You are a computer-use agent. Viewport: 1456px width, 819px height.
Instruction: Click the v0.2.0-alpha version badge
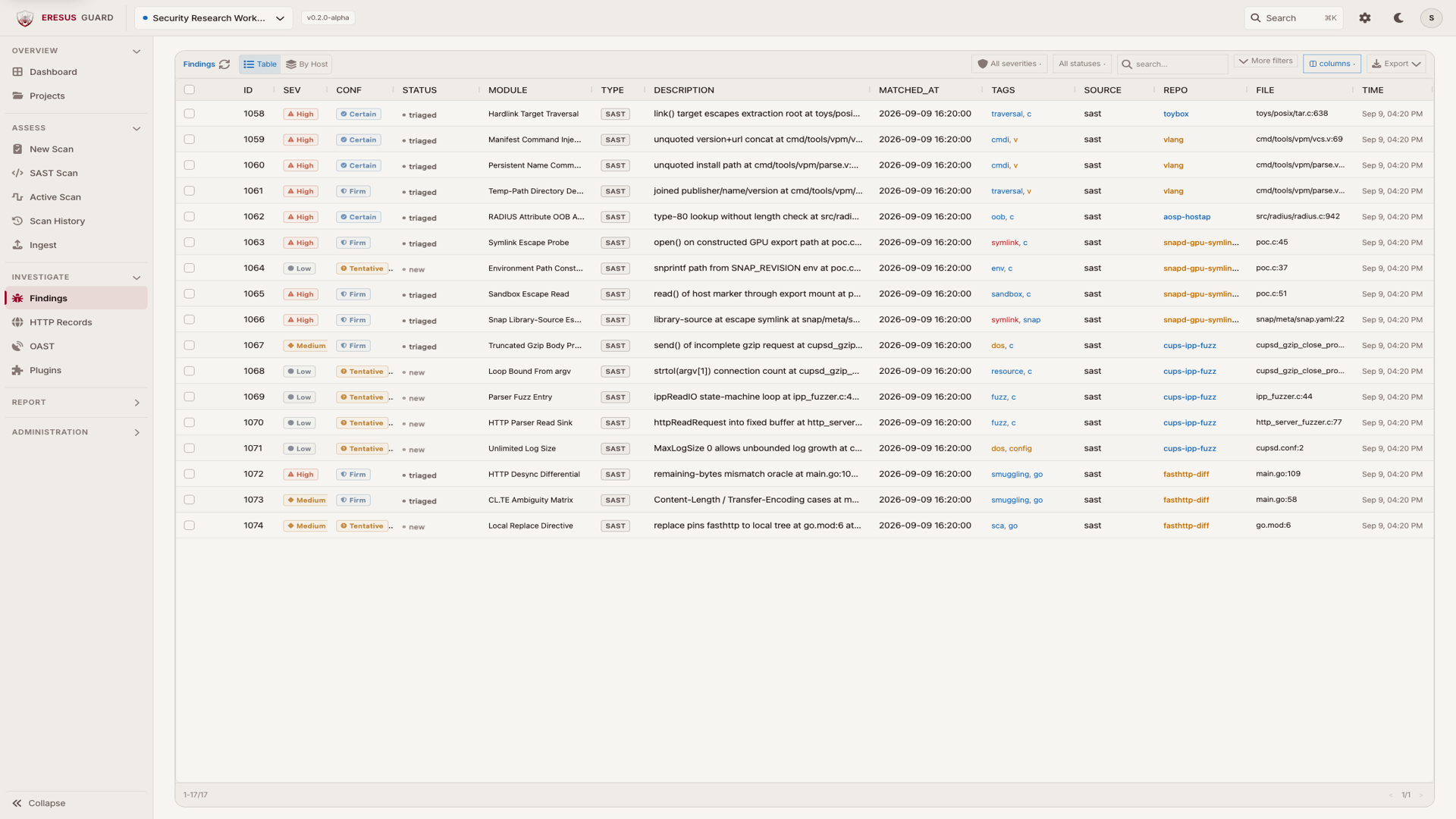point(328,17)
